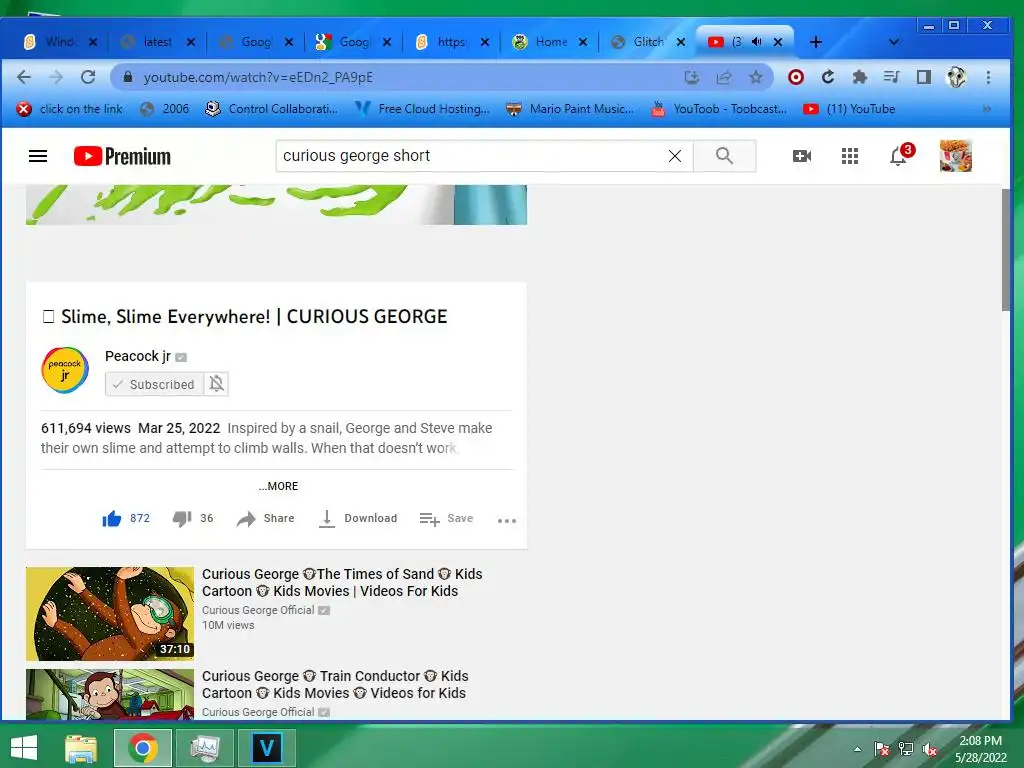Click the Share button
Screen dimensions: 1024x768
coord(266,519)
